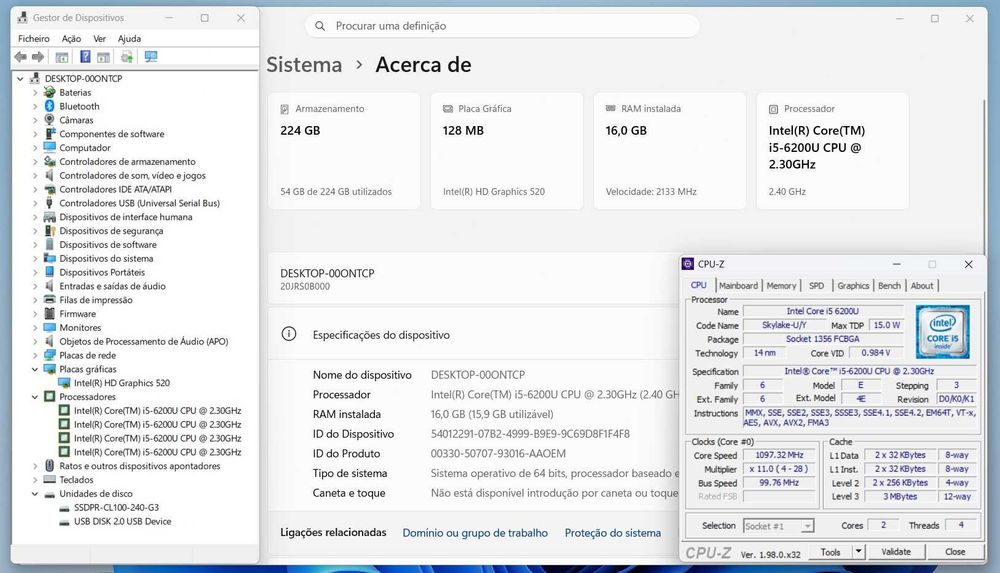Expand the Bluetooth tree node
This screenshot has width=1000, height=573.
(x=35, y=106)
